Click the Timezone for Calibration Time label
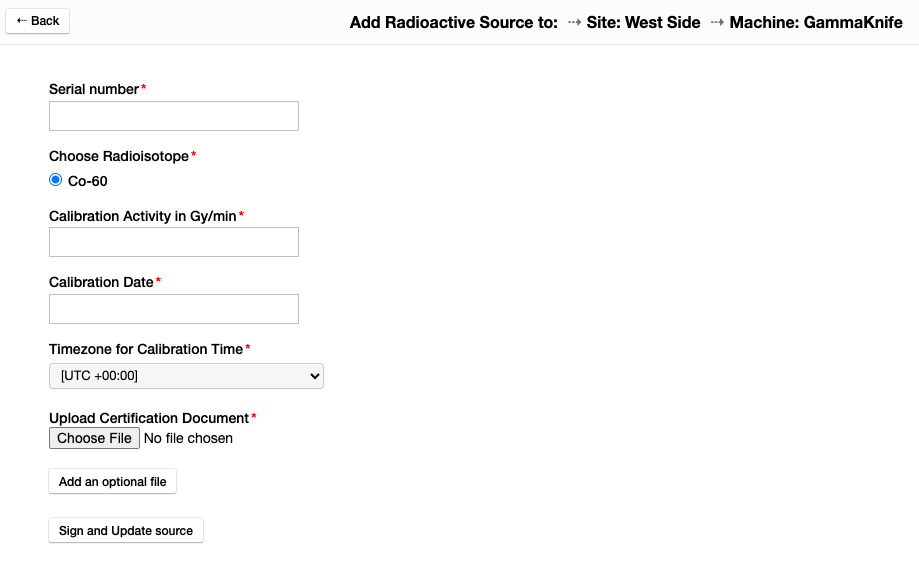Viewport: 919px width, 561px height. click(146, 349)
